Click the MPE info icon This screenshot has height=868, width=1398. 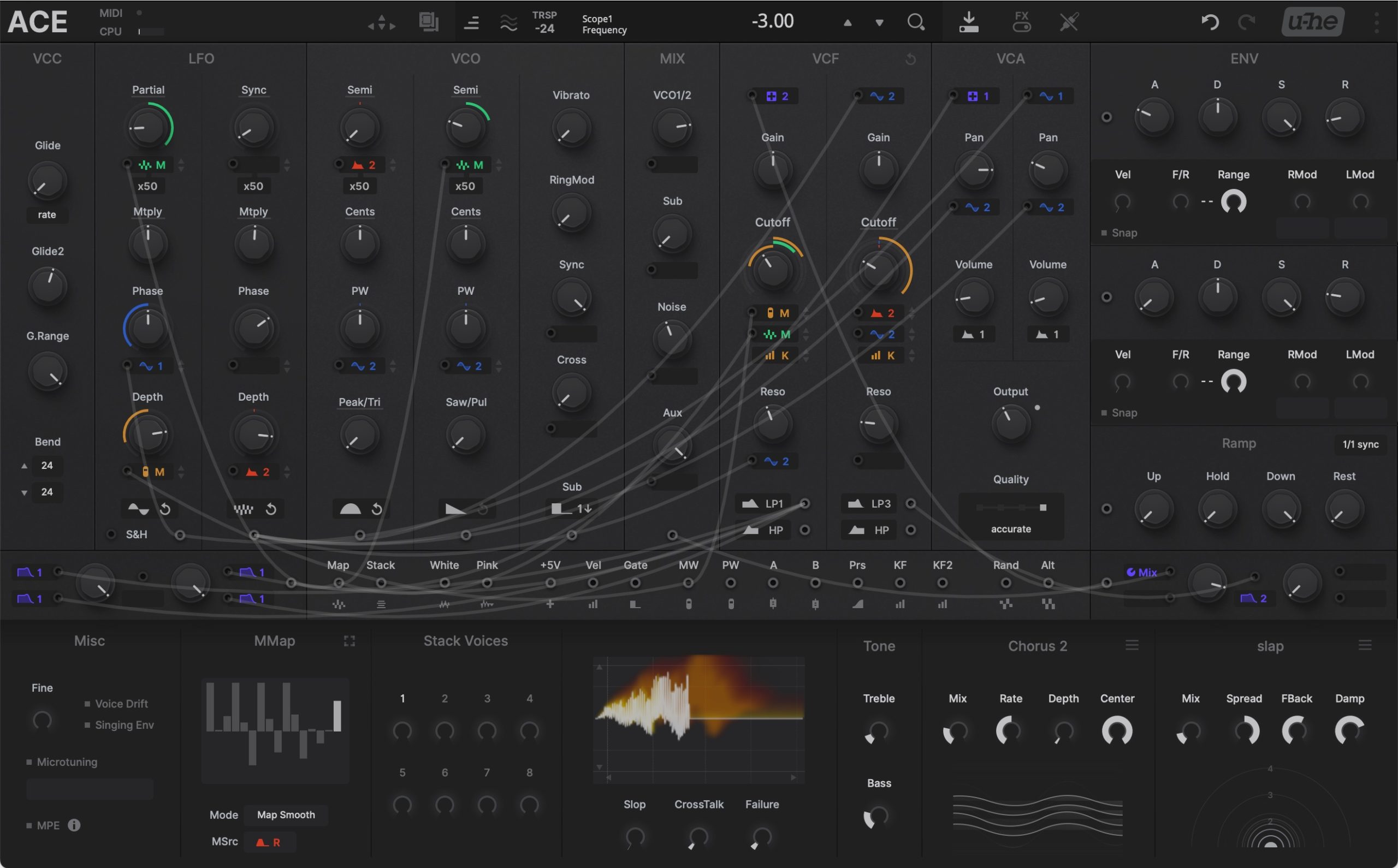[74, 825]
